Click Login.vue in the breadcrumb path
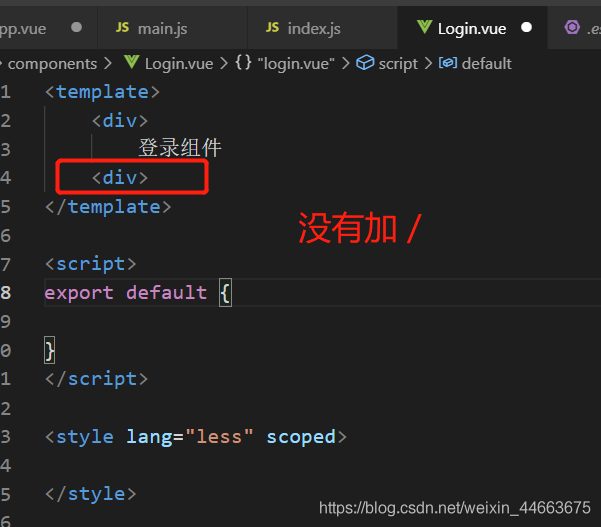The height and width of the screenshot is (527, 601). pyautogui.click(x=179, y=64)
